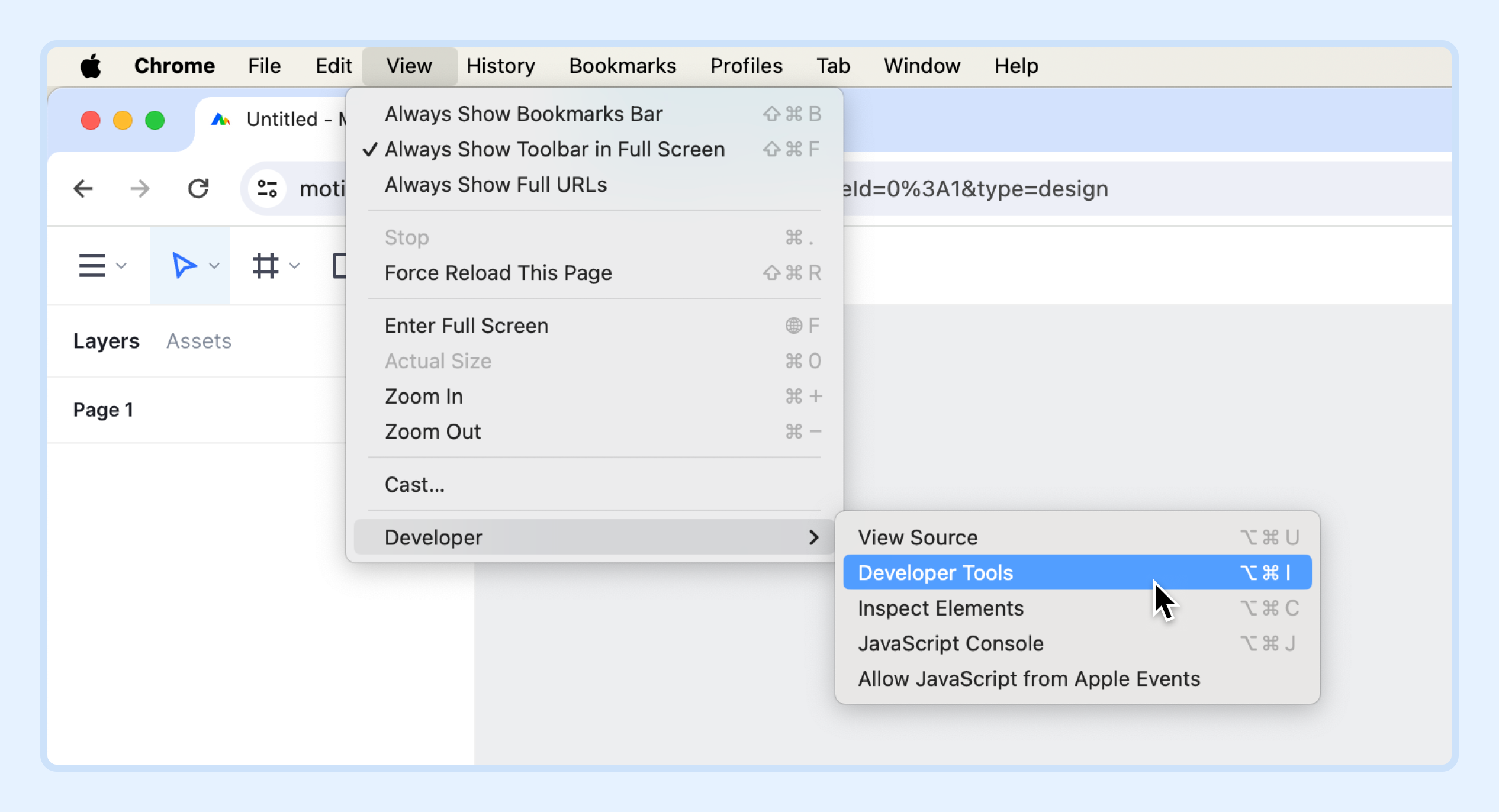Choose JavaScript Console

coord(1077,643)
